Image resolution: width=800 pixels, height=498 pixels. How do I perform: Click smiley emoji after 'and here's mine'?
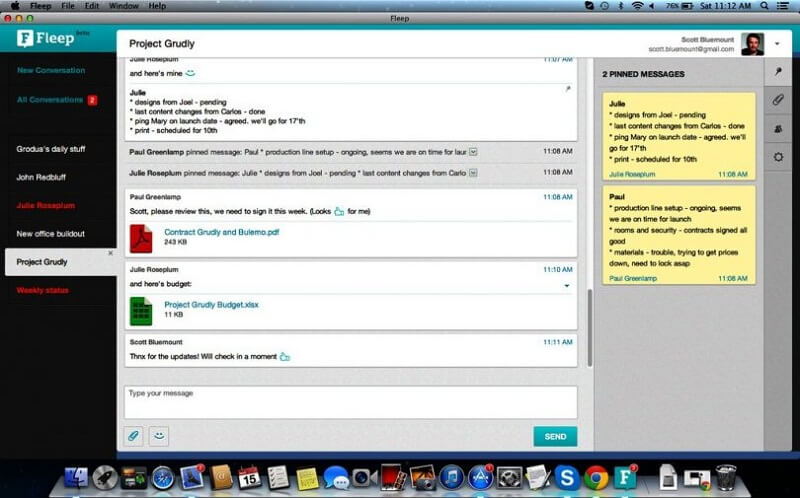pos(190,73)
